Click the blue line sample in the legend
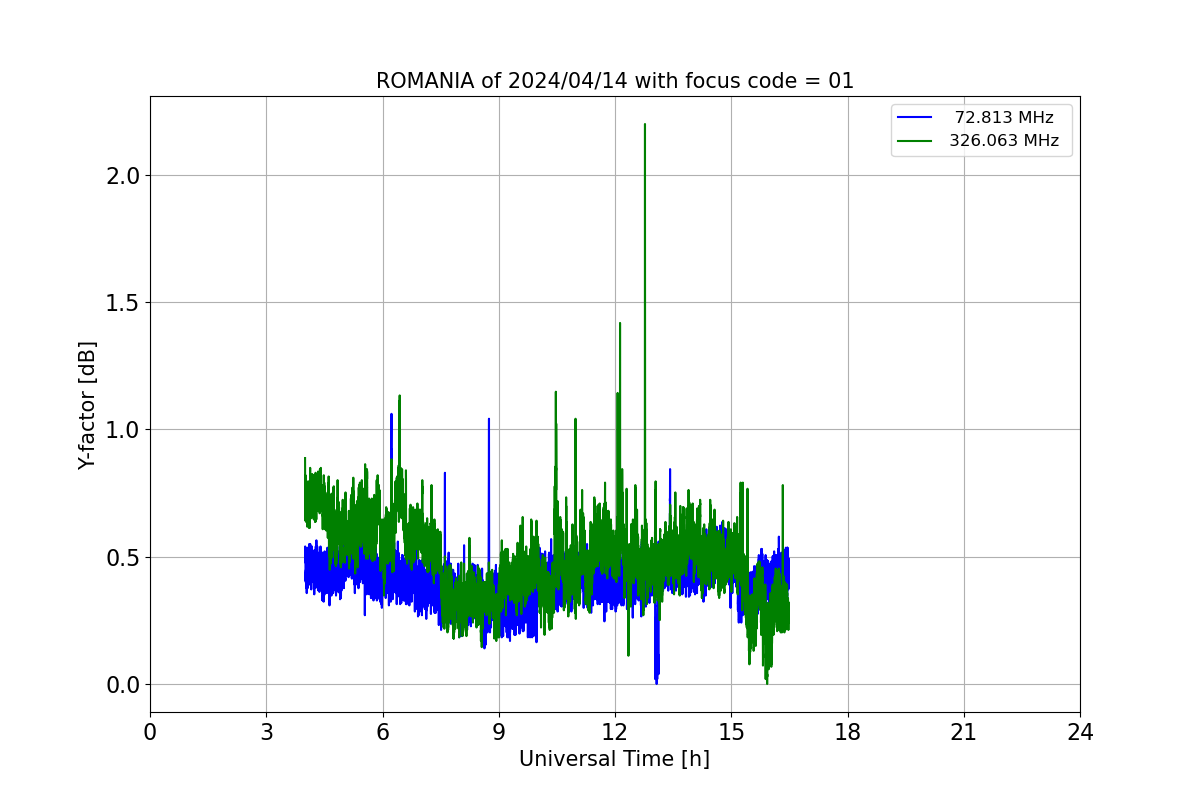 915,118
